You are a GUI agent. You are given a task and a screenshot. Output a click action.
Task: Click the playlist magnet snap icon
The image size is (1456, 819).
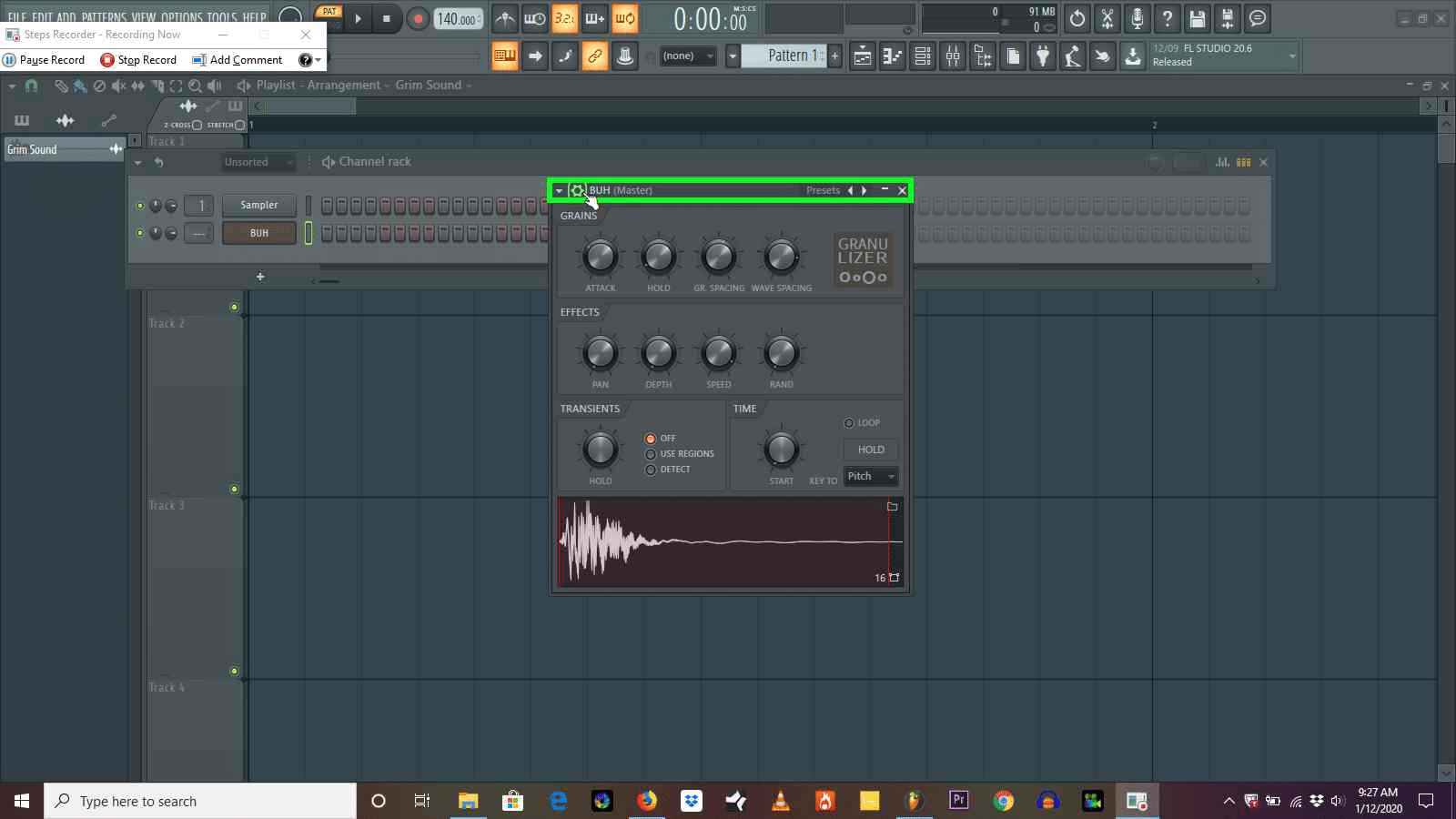tap(32, 86)
